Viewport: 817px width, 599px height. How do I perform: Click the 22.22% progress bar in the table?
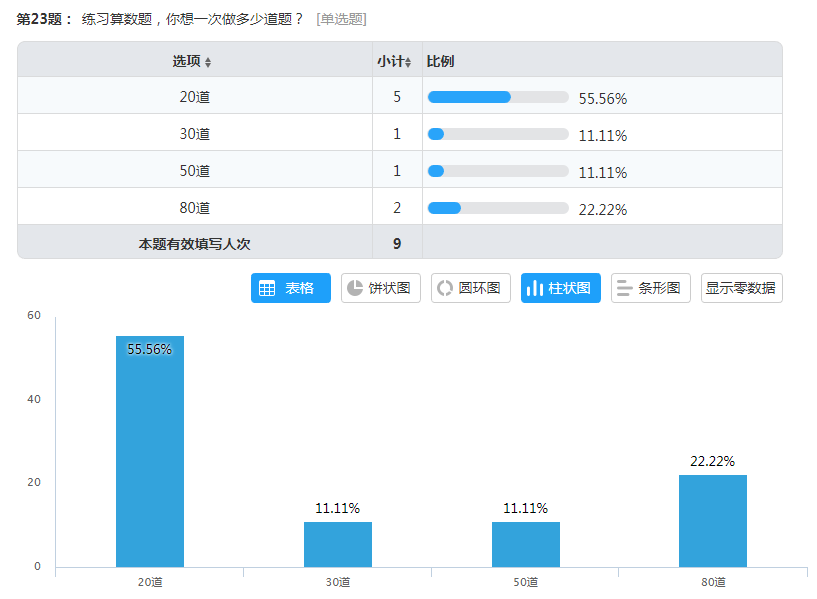point(498,208)
